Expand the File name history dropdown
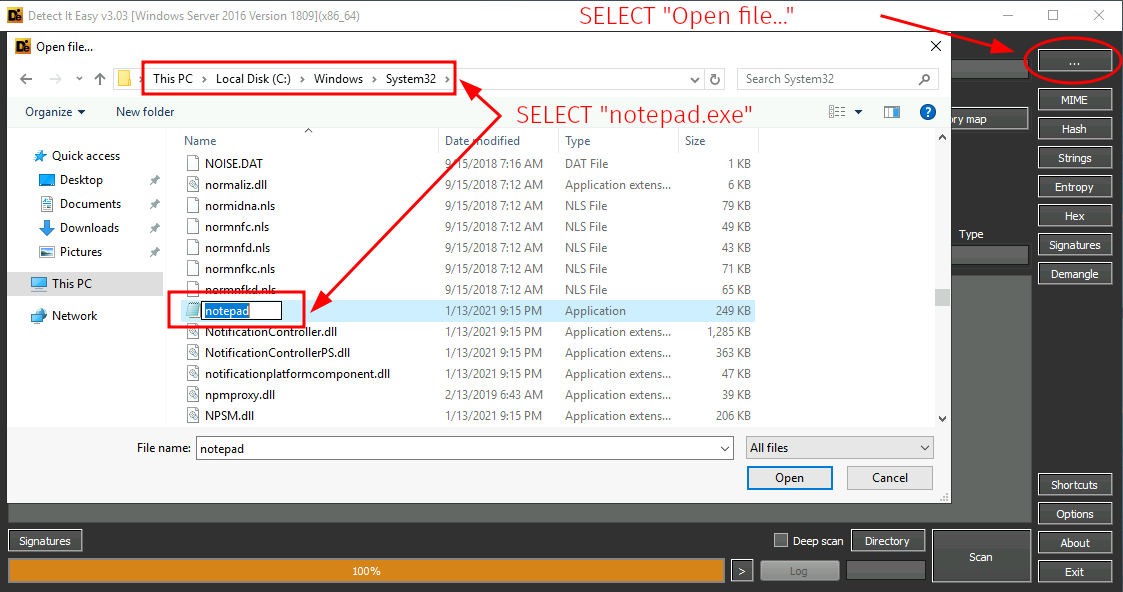The width and height of the screenshot is (1123, 592). tap(724, 449)
